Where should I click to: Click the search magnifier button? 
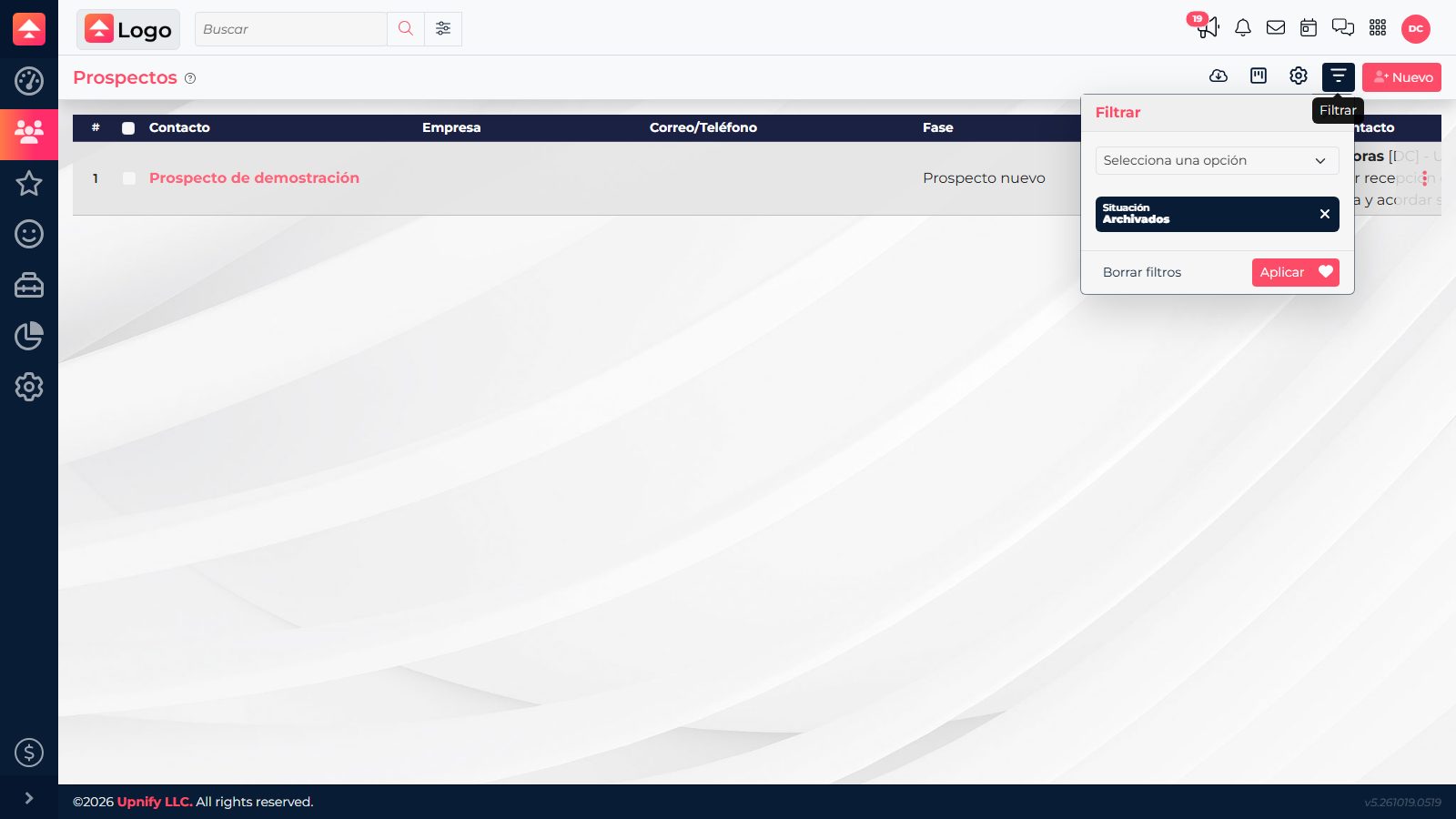coord(406,29)
